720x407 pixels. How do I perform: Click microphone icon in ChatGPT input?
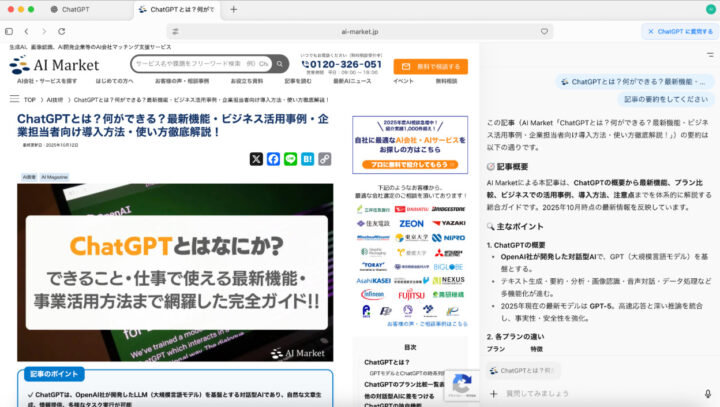(708, 393)
